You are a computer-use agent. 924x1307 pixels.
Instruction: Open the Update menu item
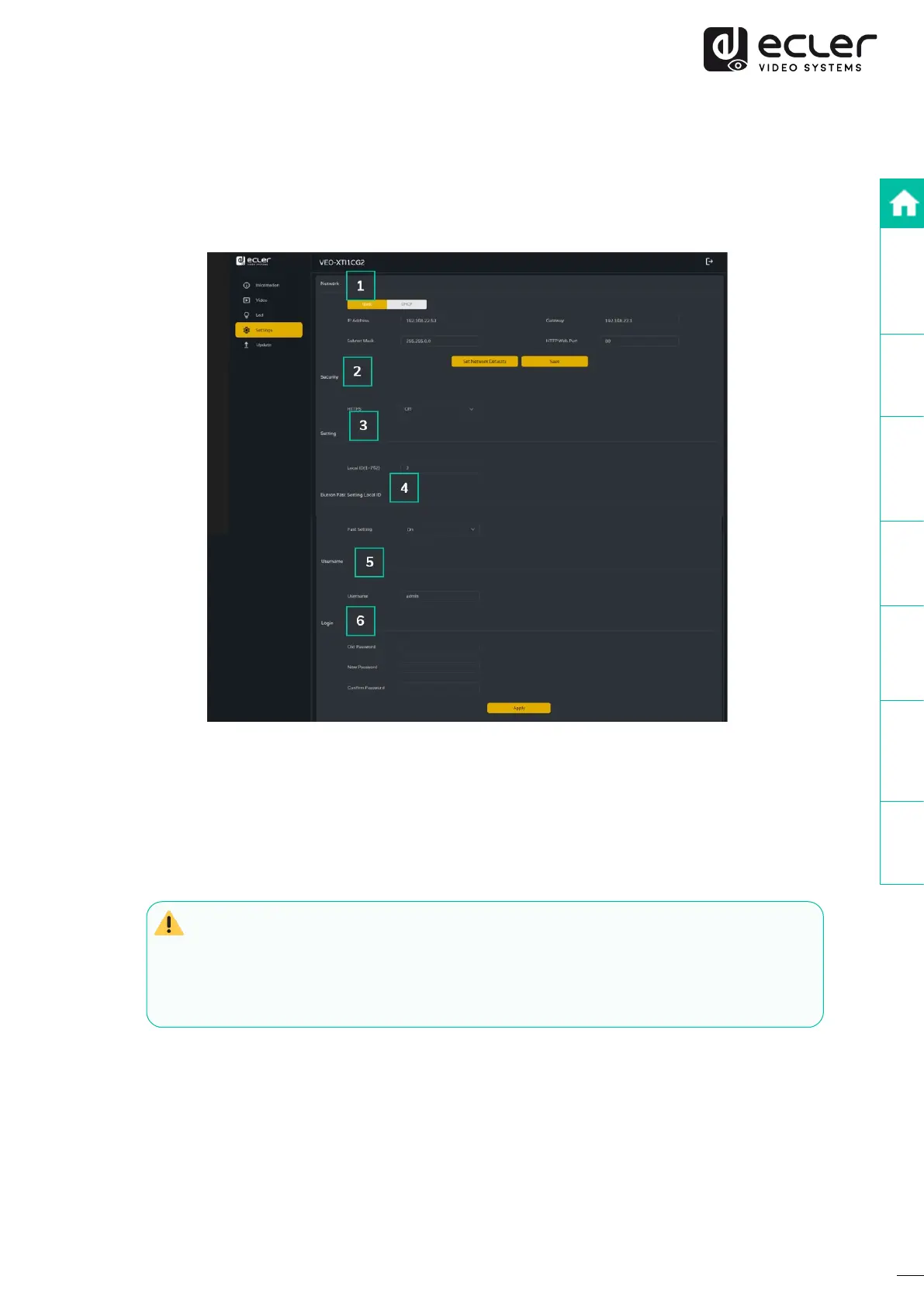tap(264, 345)
